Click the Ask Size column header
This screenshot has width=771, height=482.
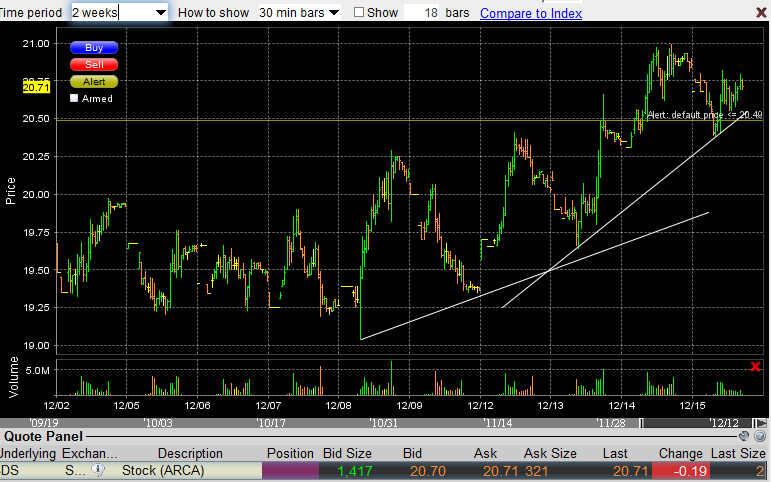(x=550, y=453)
